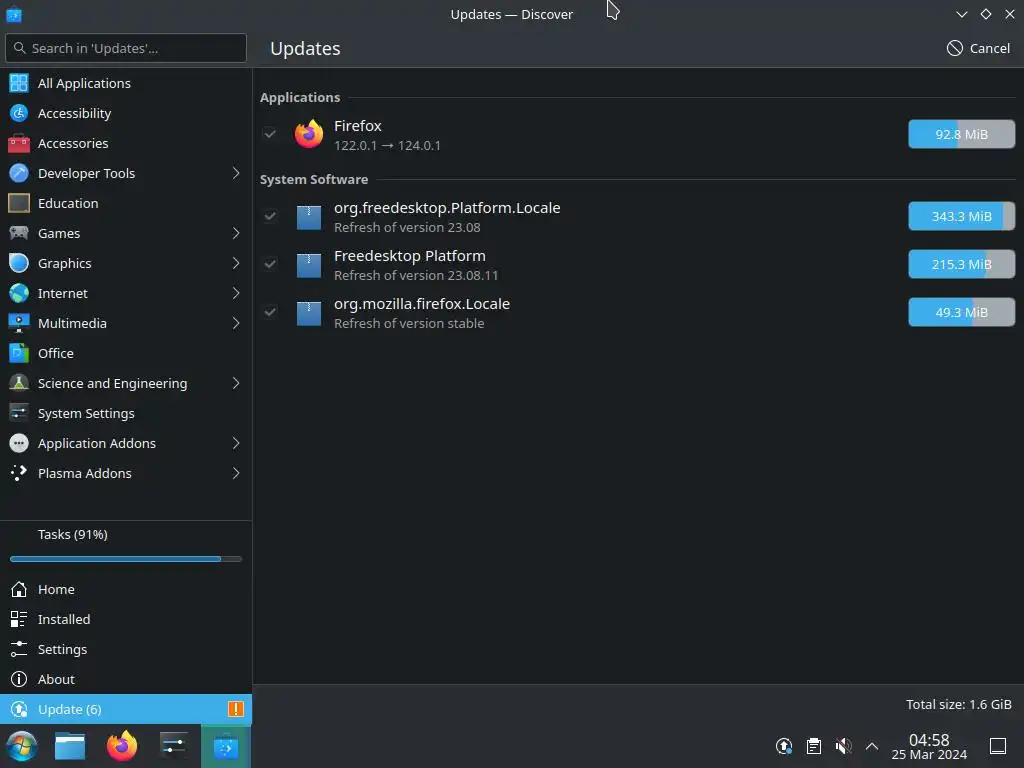Click the Games controller icon
Image resolution: width=1024 pixels, height=768 pixels.
click(19, 233)
